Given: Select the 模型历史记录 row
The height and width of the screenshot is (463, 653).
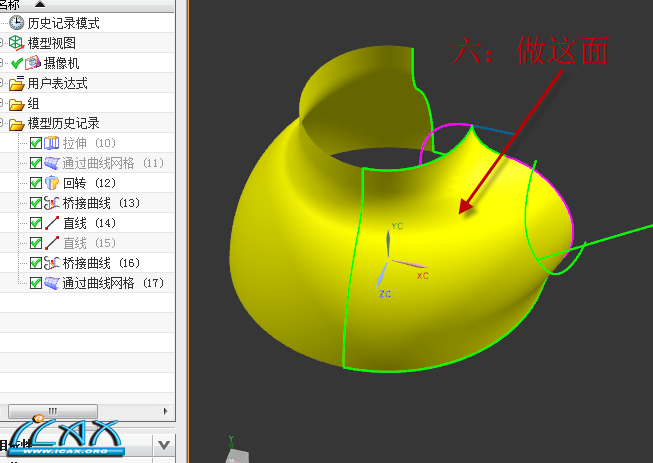Looking at the screenshot, I should (x=87, y=123).
